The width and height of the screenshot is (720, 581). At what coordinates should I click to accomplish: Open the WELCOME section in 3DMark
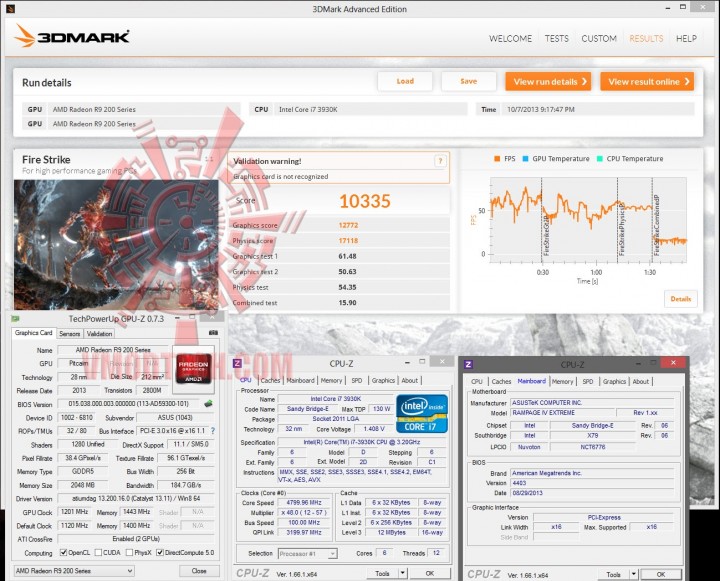point(510,39)
